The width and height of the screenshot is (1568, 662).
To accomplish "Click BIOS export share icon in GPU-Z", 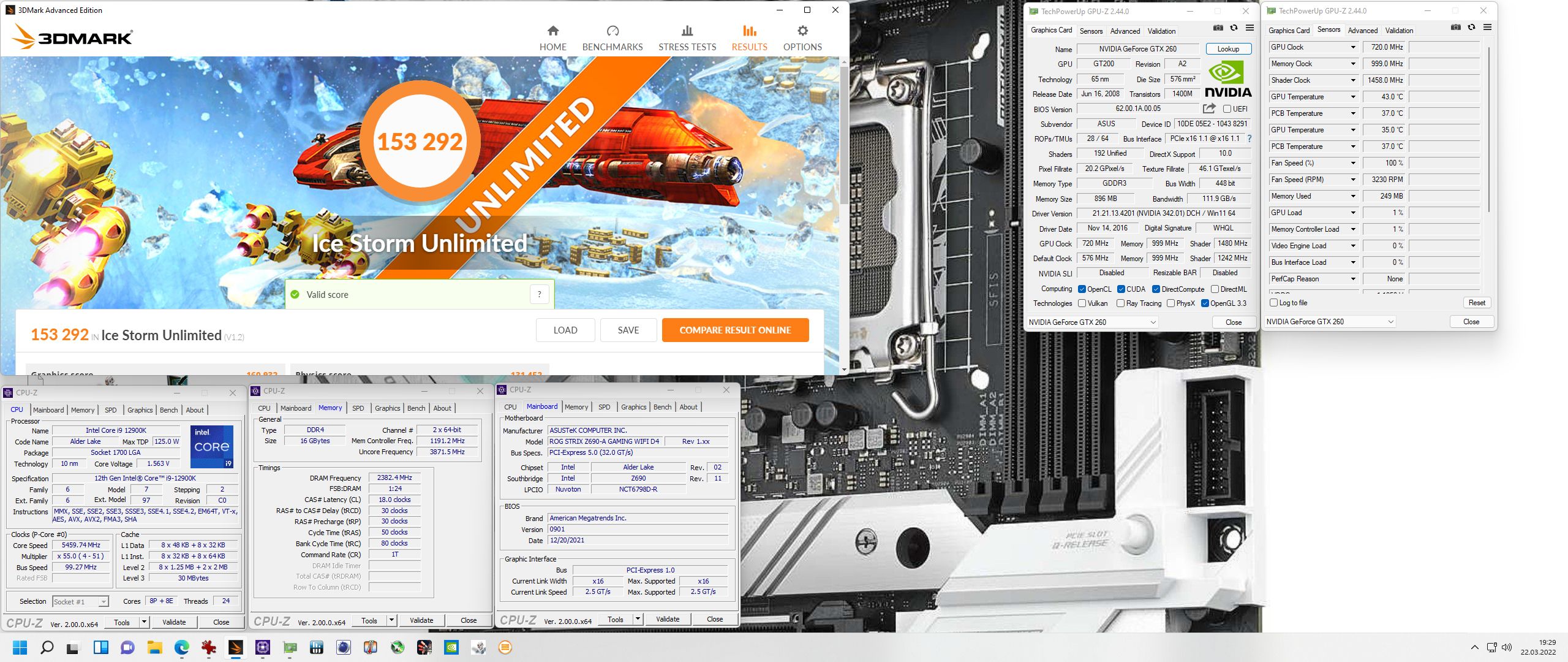I will (x=1209, y=108).
